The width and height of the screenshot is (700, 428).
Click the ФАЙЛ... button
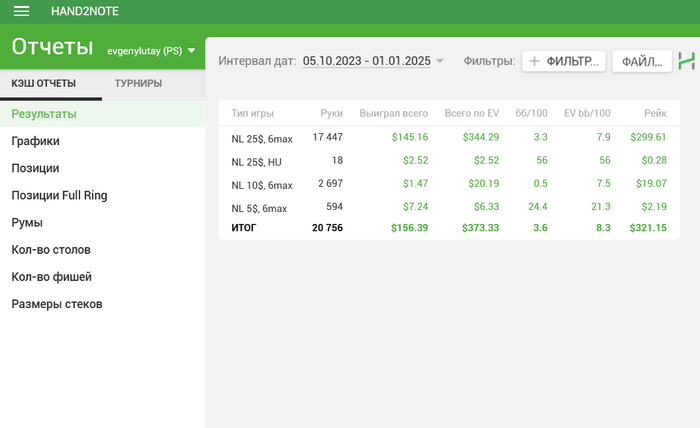coord(642,61)
